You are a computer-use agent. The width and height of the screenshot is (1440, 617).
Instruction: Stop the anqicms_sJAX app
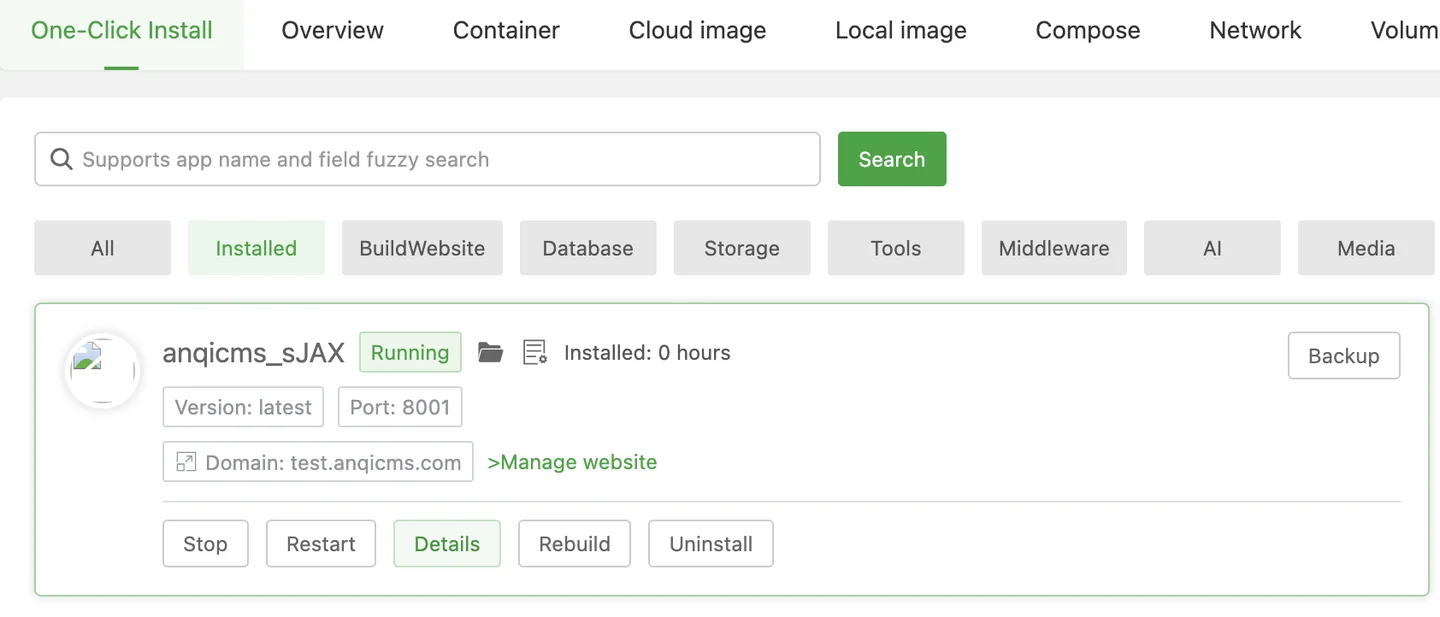[205, 544]
